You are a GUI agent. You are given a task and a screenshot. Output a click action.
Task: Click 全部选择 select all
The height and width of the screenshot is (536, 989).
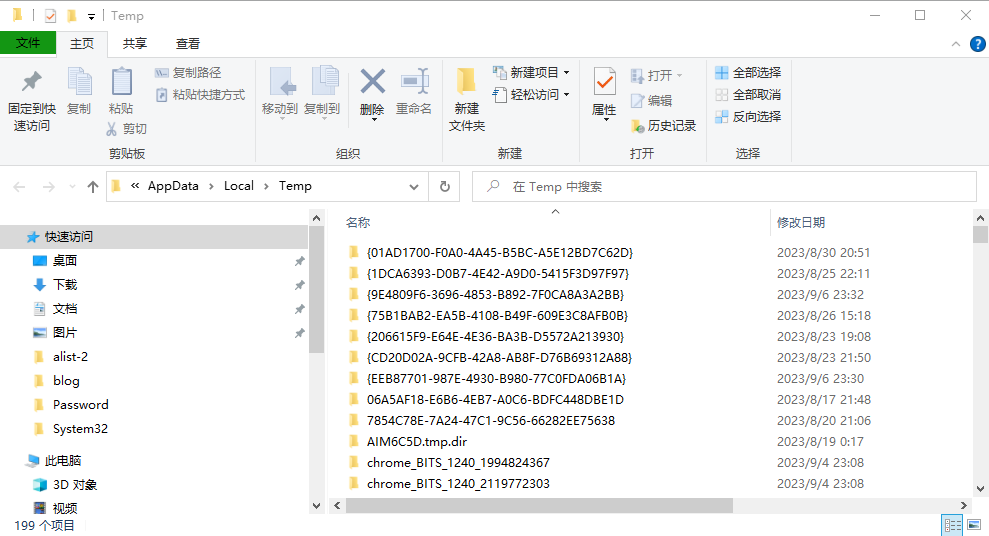click(x=748, y=73)
